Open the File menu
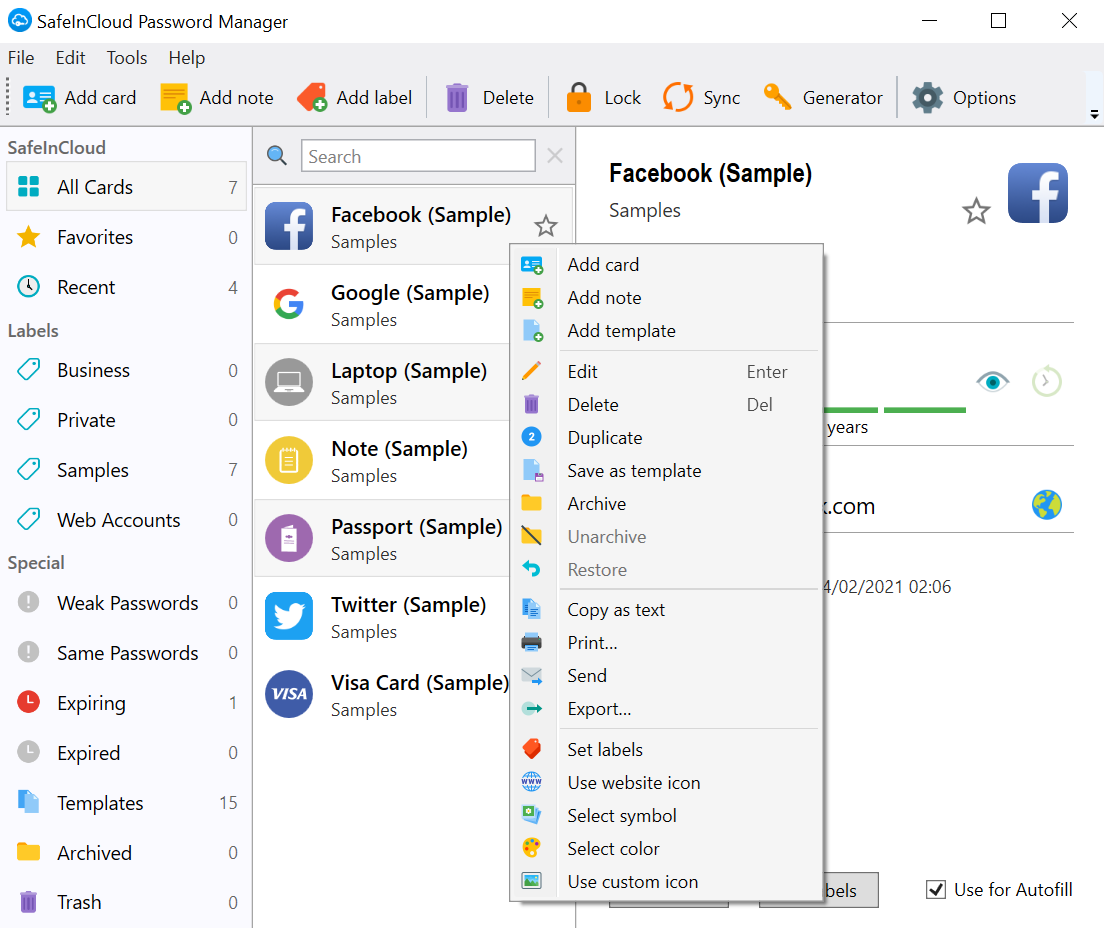The height and width of the screenshot is (928, 1104). pyautogui.click(x=21, y=58)
